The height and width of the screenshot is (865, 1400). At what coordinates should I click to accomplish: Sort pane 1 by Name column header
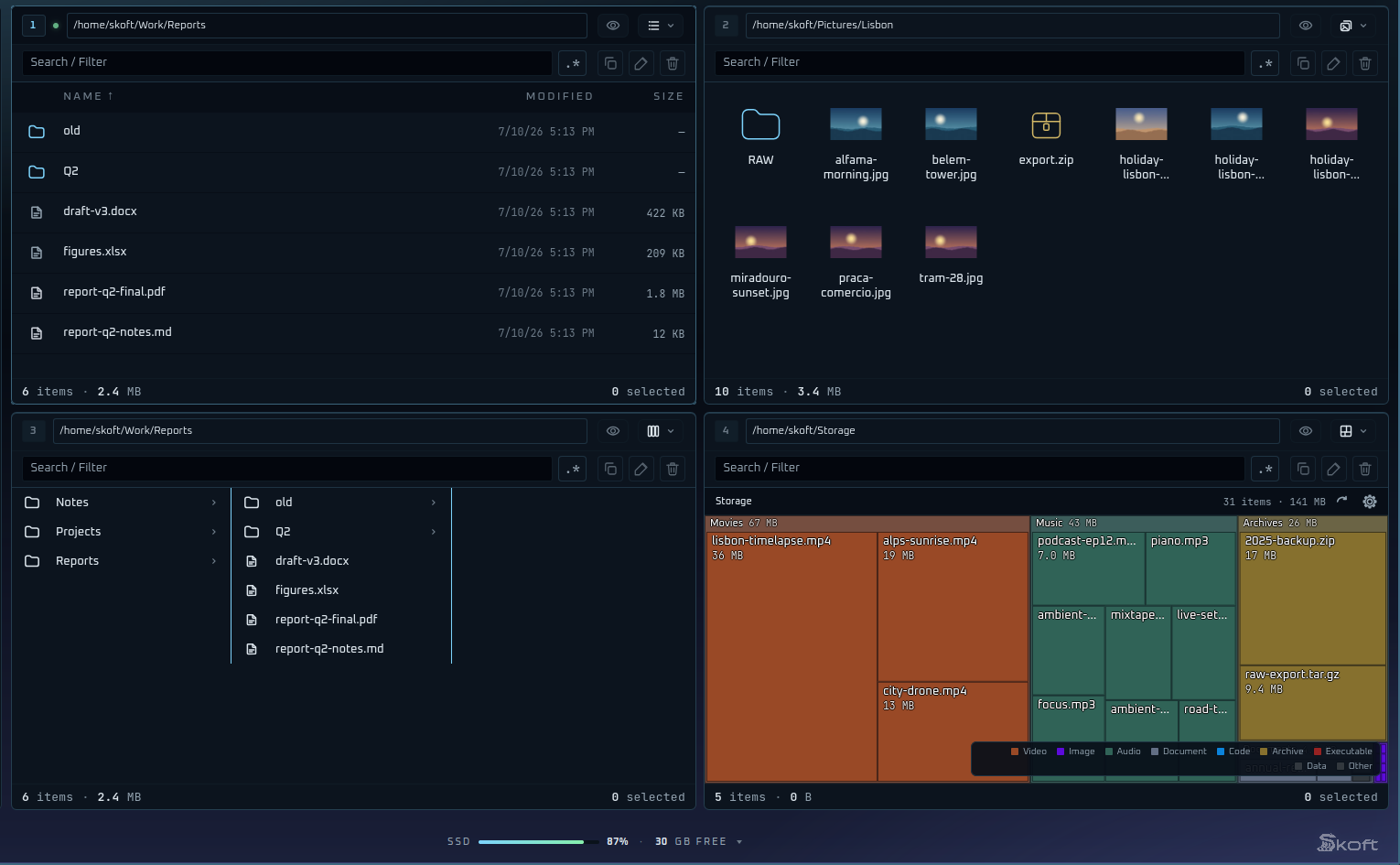(x=88, y=96)
